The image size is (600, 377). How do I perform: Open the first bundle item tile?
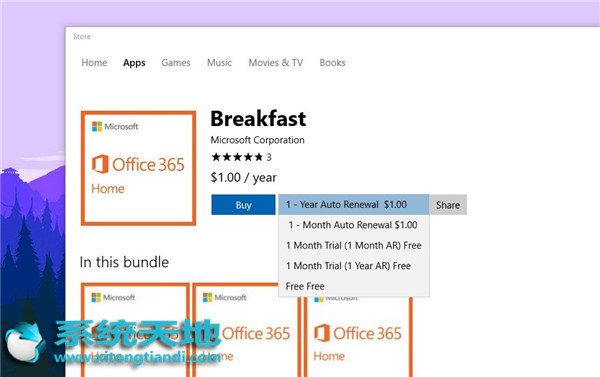(135, 330)
